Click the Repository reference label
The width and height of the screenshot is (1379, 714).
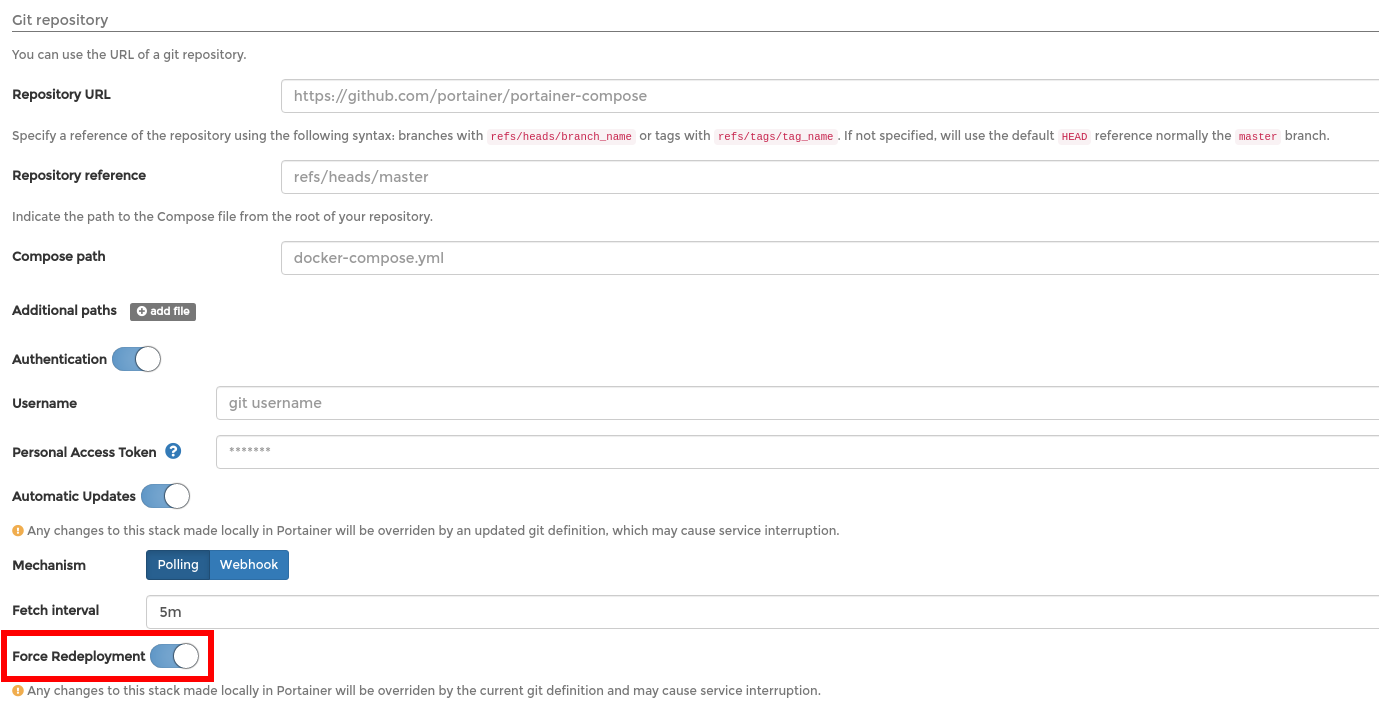79,175
